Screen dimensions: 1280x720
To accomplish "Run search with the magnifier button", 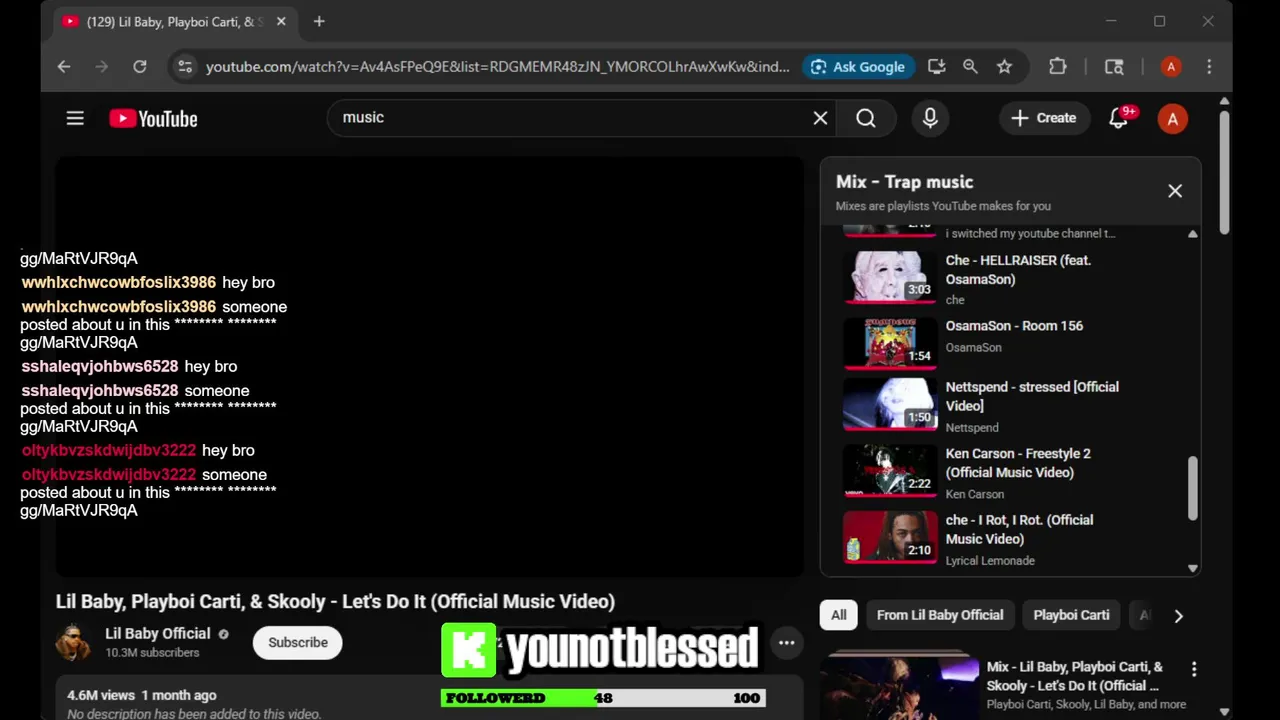I will point(866,118).
